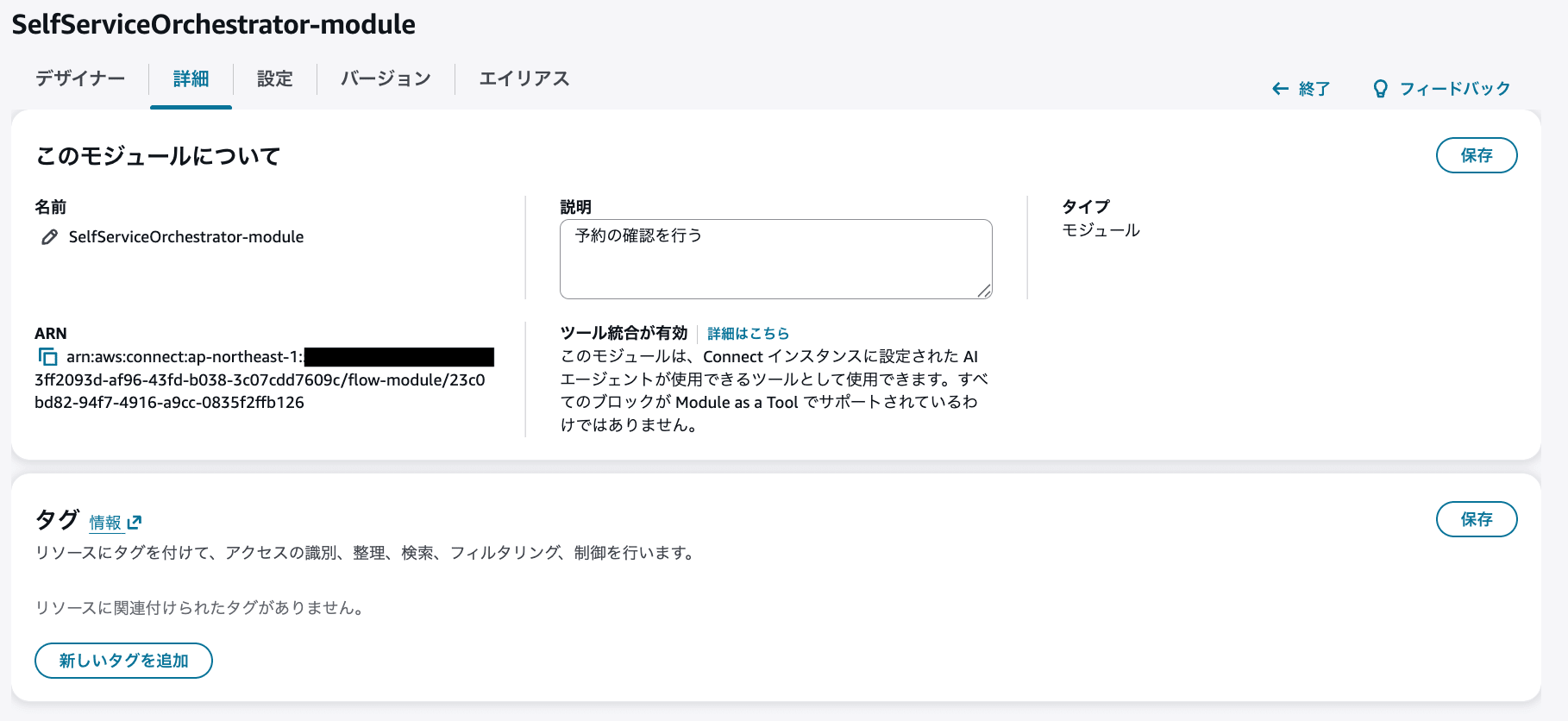
Task: Click 新しいタグを追加 button
Action: pos(123,661)
